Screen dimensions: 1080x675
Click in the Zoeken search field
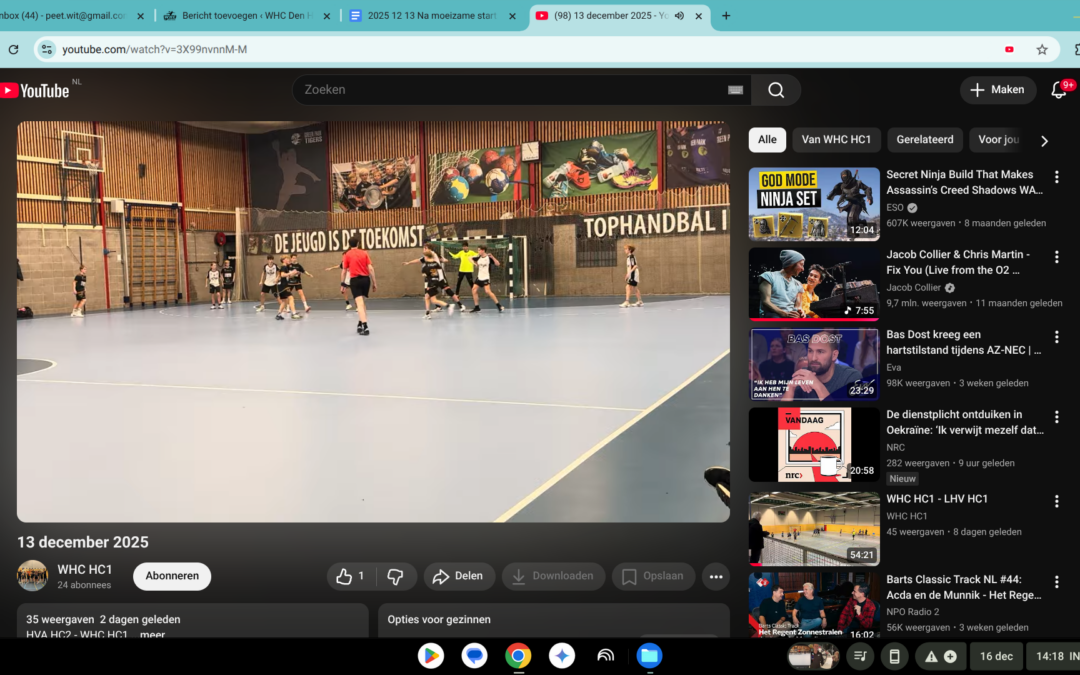[x=510, y=90]
